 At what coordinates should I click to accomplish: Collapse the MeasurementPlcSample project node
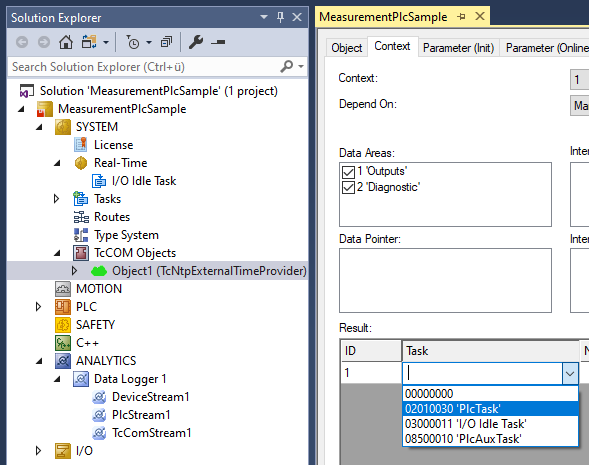tap(21, 109)
